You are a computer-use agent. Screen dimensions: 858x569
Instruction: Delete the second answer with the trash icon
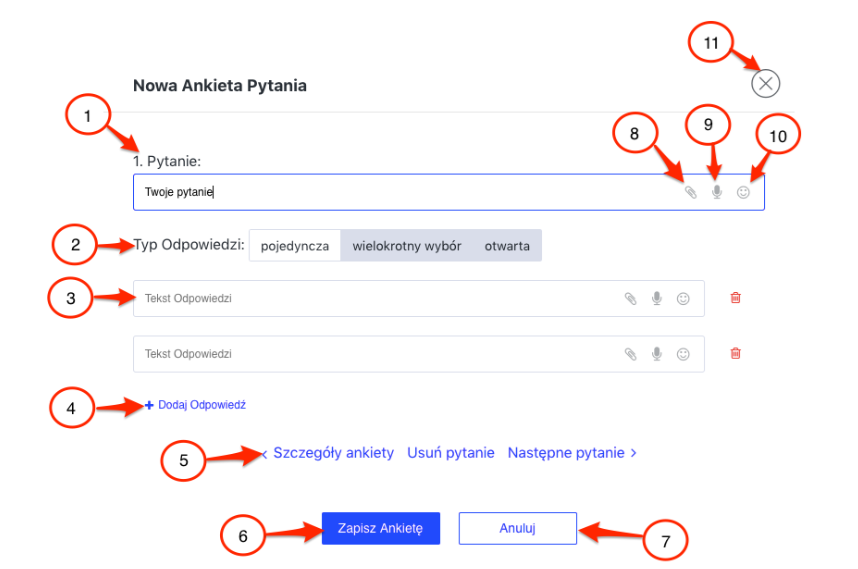(736, 353)
